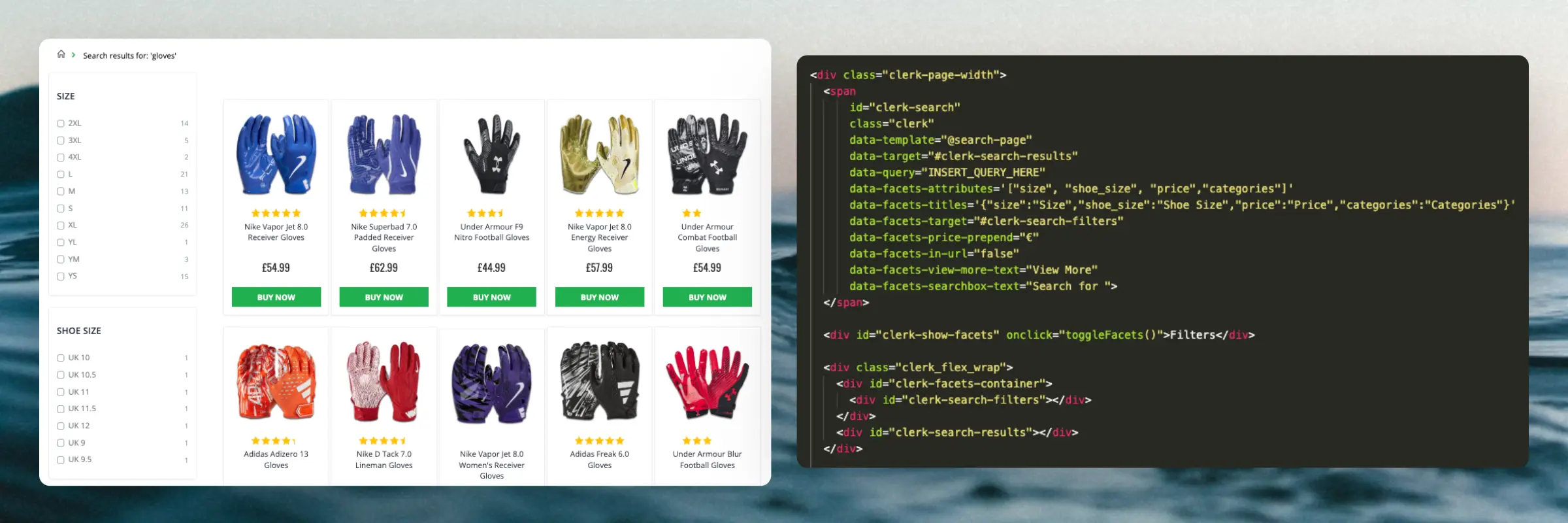Screen dimensions: 1568x523
Task: Open the blue Nike Vapor Jet gloves image
Action: (276, 155)
